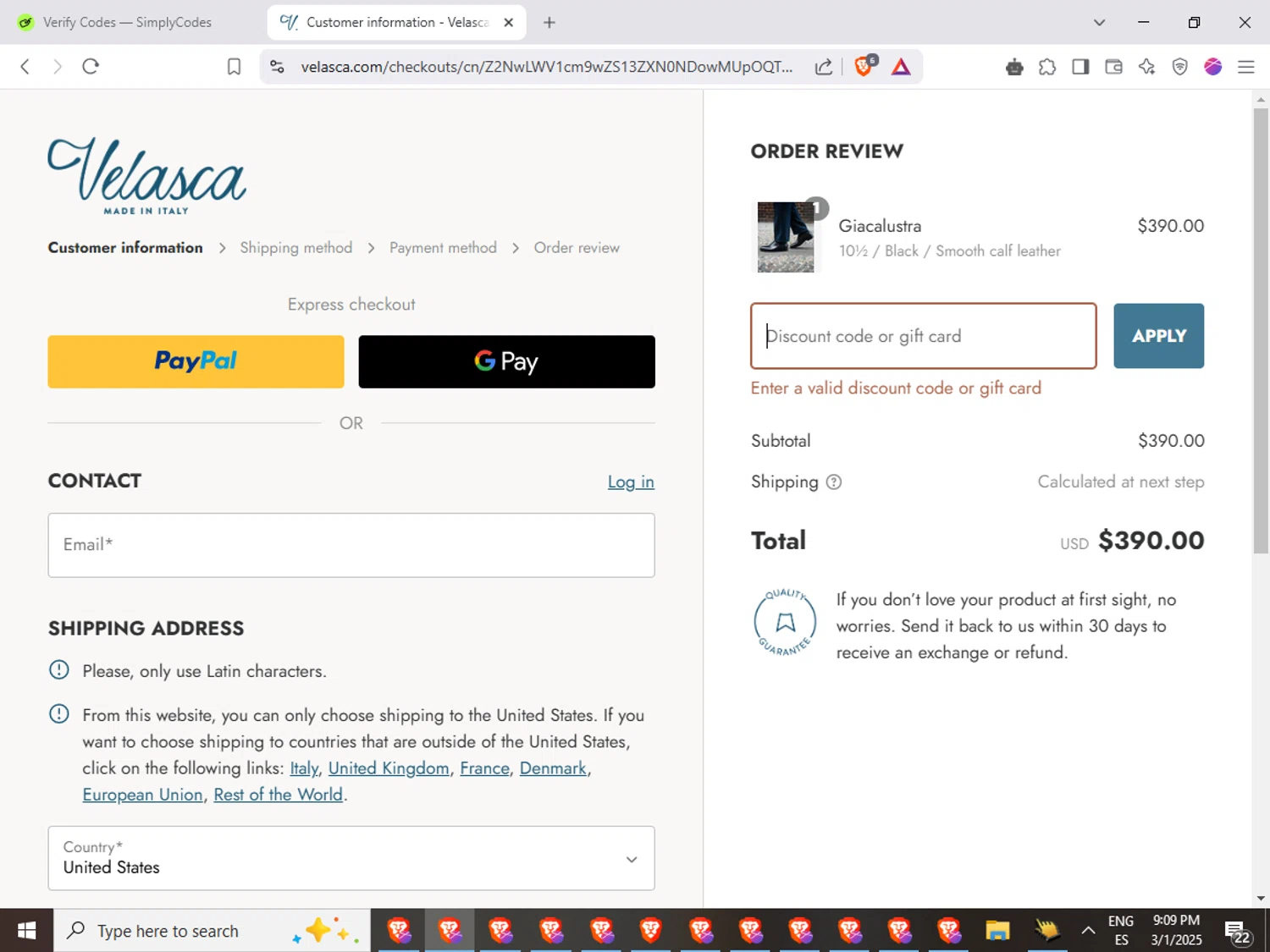Reload the Velasca checkout page
Image resolution: width=1270 pixels, height=952 pixels.
pyautogui.click(x=91, y=67)
